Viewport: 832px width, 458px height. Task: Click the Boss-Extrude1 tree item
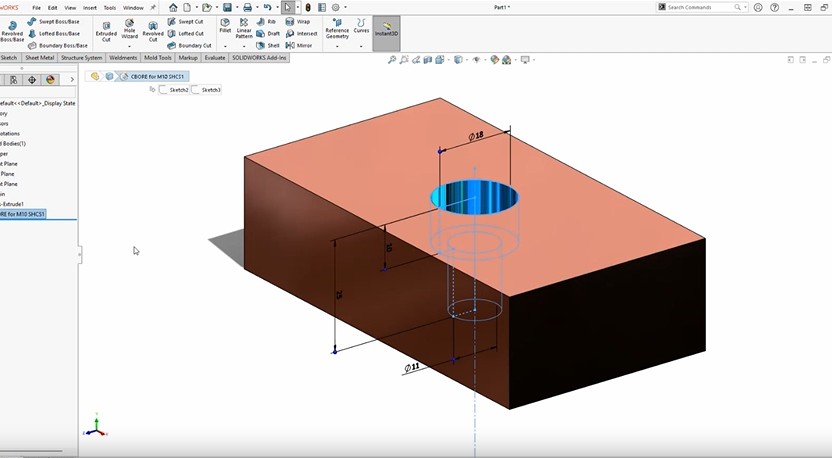(12, 204)
